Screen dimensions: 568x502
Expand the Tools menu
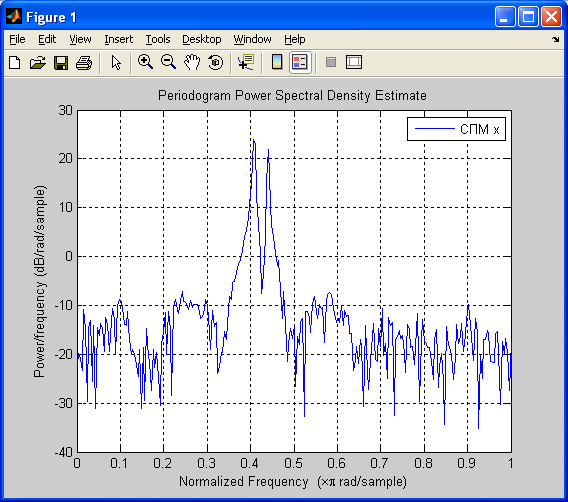[158, 39]
